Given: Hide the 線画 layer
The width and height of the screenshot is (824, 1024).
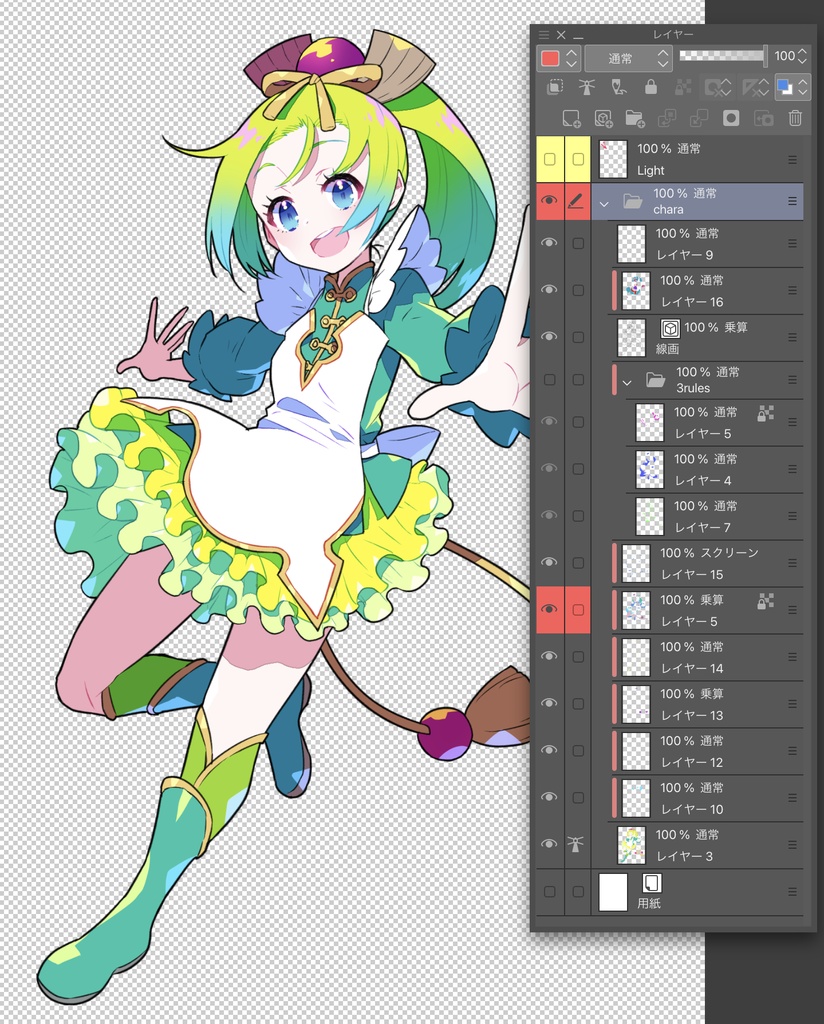Looking at the screenshot, I should point(549,337).
